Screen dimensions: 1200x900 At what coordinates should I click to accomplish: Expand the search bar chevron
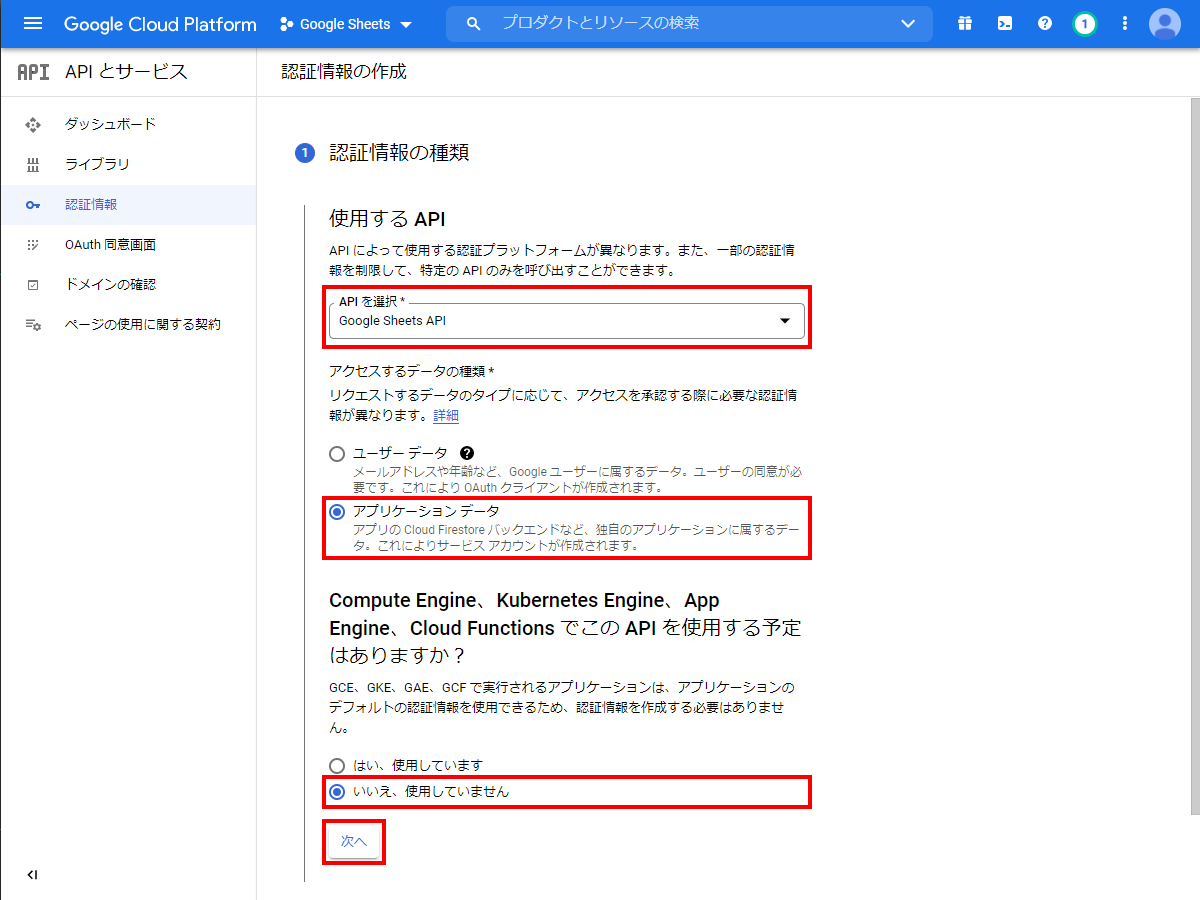coord(908,24)
